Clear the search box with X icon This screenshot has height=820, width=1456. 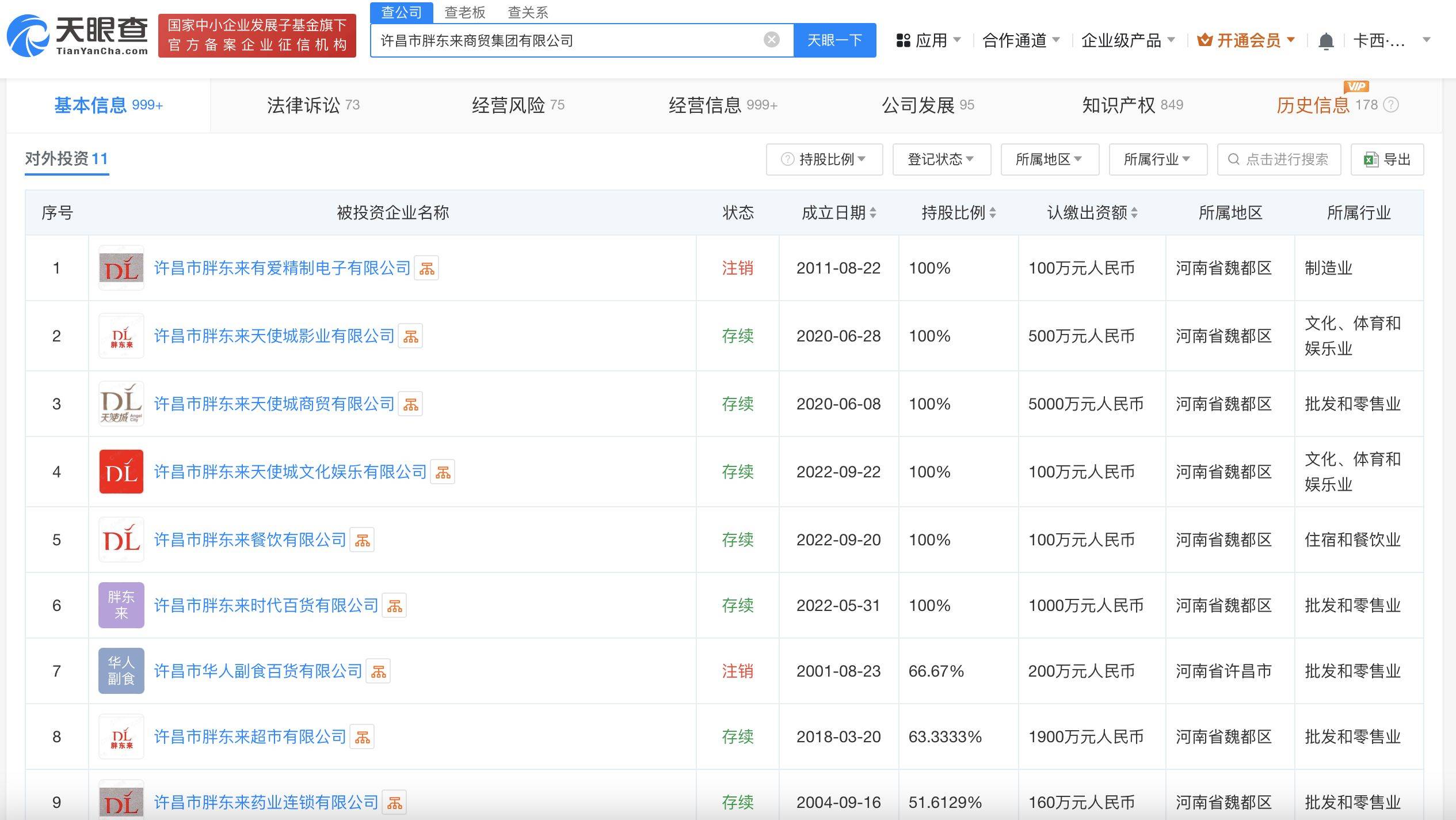click(771, 40)
